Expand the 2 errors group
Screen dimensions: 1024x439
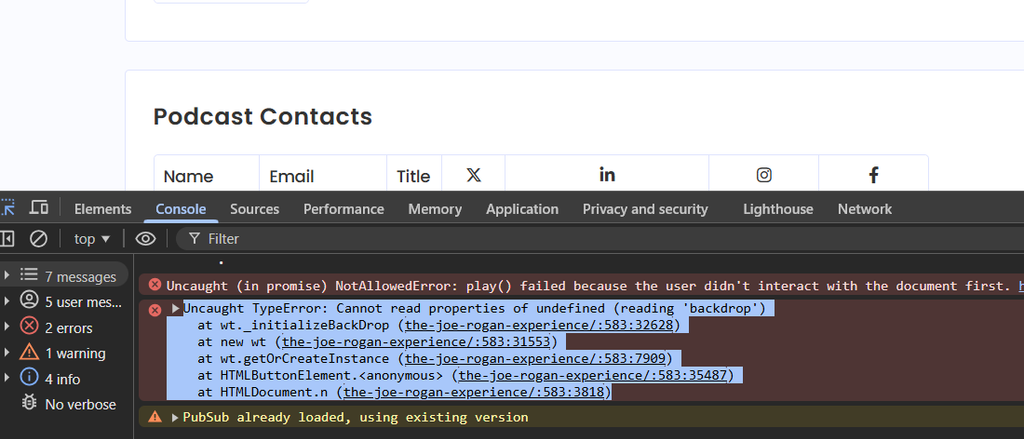point(7,327)
